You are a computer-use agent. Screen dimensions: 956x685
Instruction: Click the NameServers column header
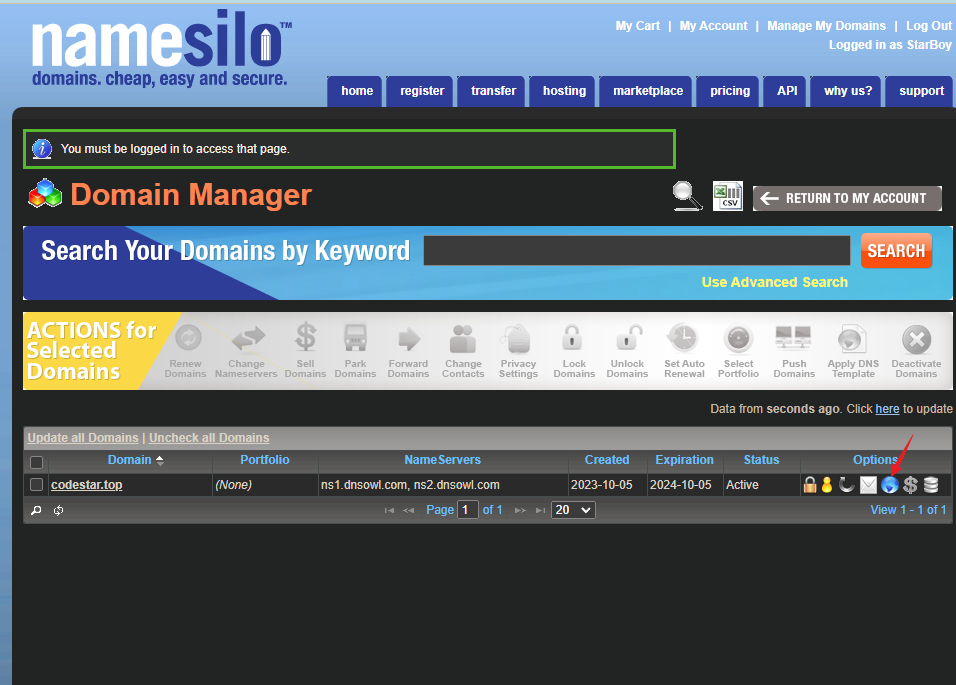point(443,460)
